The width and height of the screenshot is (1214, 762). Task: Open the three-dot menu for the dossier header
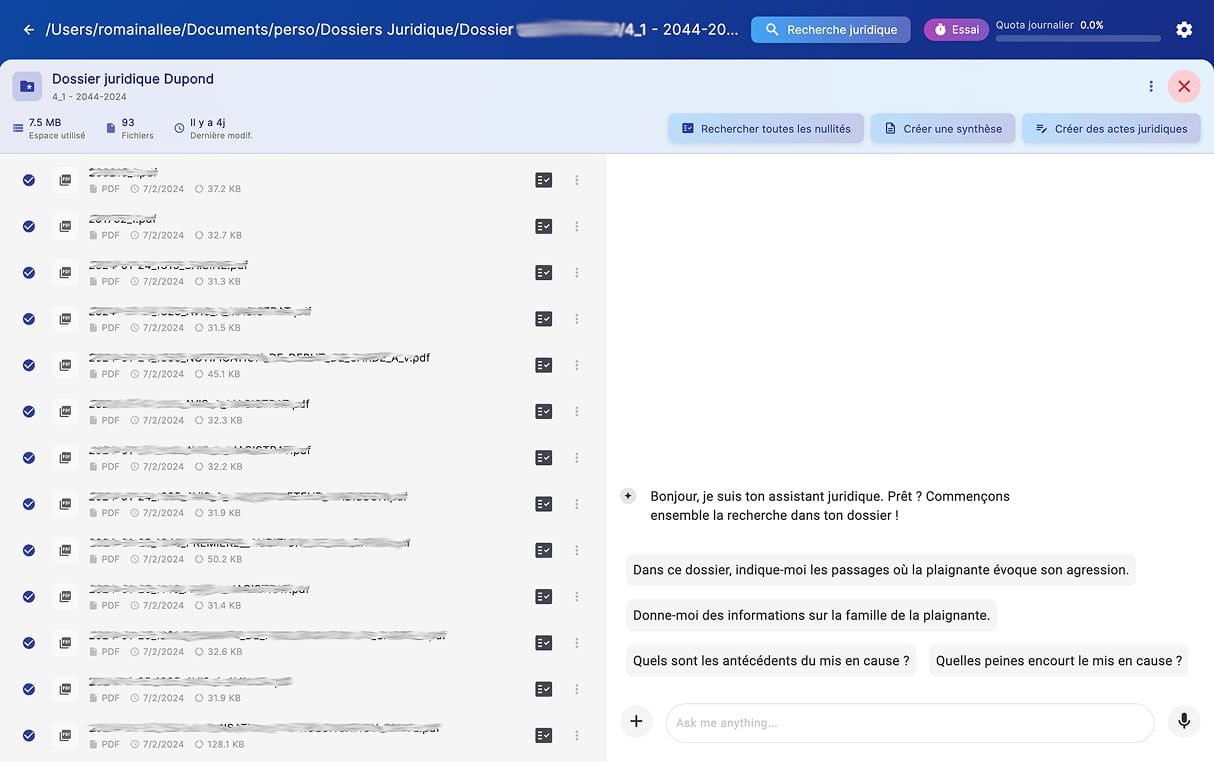(1151, 87)
